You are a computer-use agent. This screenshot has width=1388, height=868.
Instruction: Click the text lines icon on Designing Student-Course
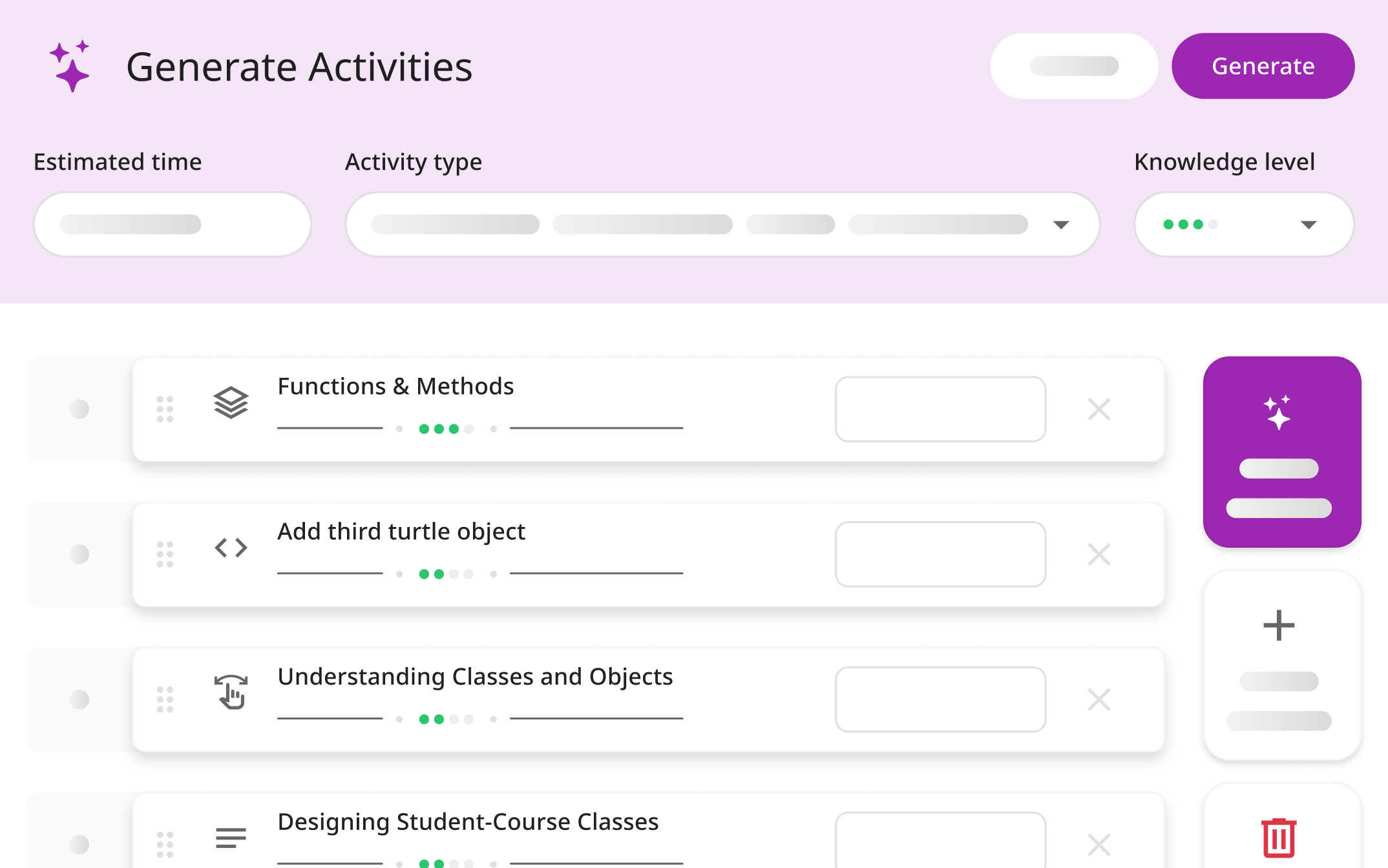[x=231, y=838]
